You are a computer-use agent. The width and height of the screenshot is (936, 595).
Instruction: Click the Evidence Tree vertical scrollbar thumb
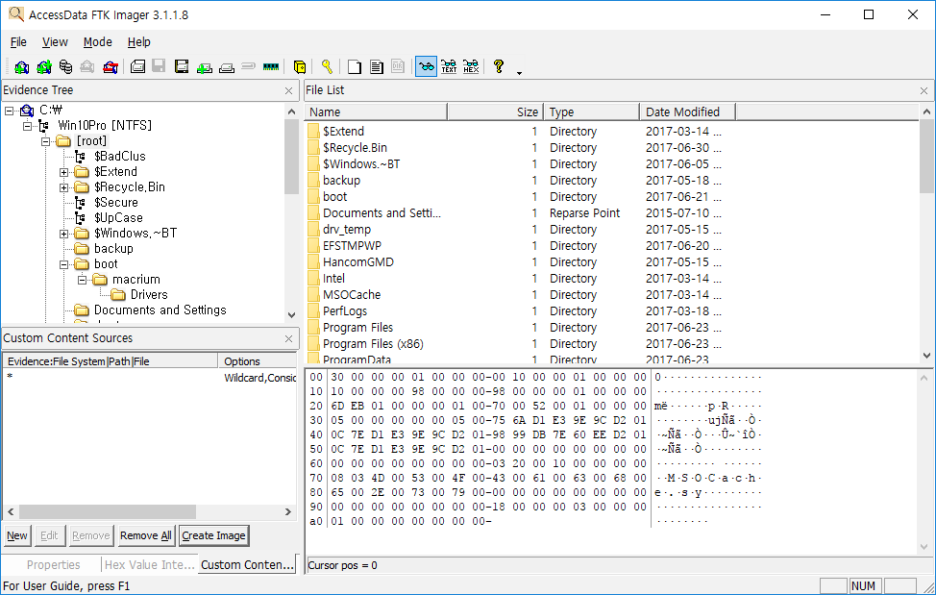click(x=291, y=156)
